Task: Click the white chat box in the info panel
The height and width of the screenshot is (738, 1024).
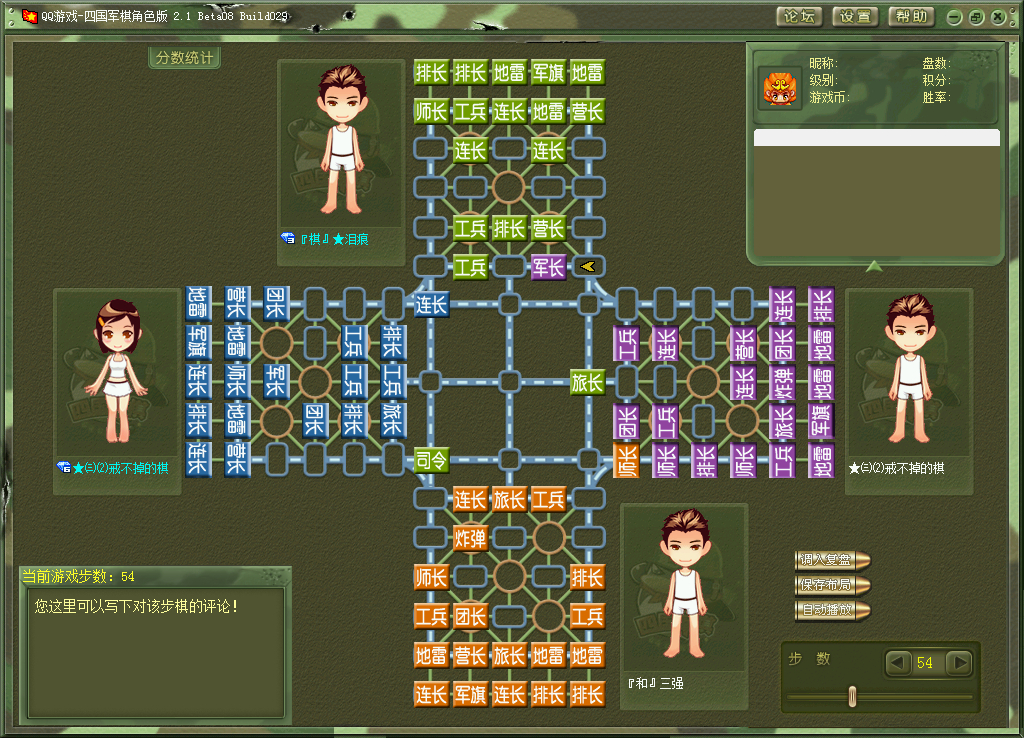Action: click(876, 137)
